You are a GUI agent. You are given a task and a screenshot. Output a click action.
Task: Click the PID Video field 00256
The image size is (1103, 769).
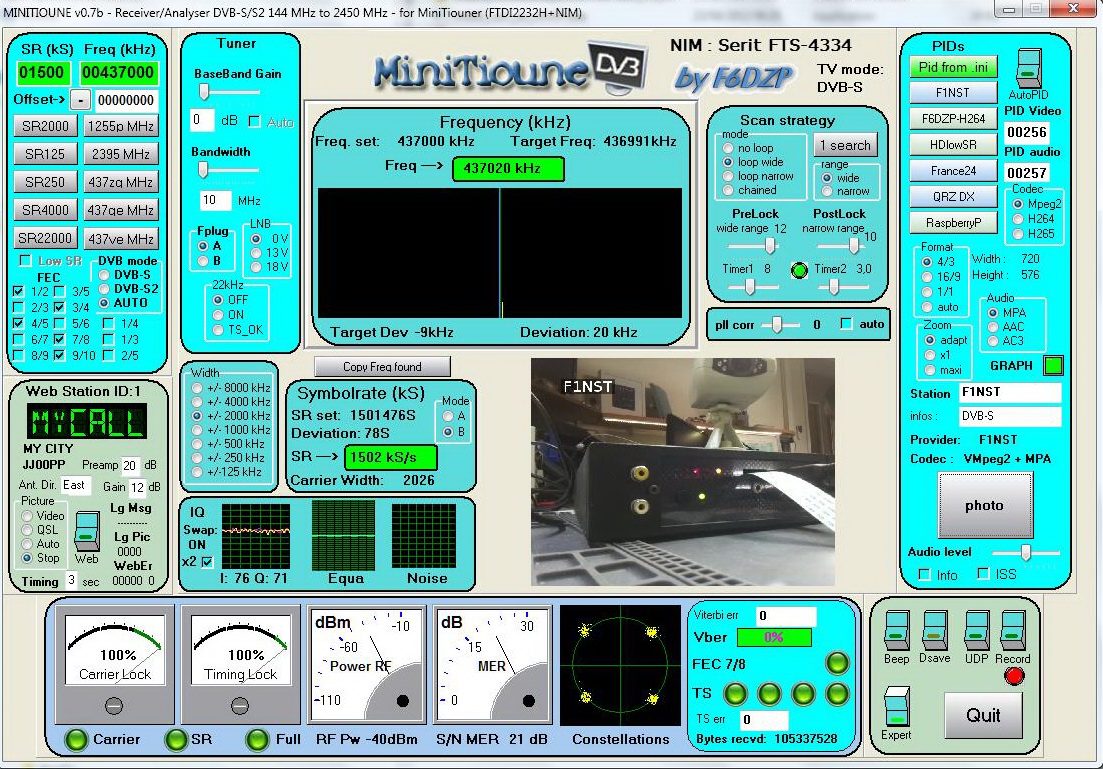coord(1027,132)
